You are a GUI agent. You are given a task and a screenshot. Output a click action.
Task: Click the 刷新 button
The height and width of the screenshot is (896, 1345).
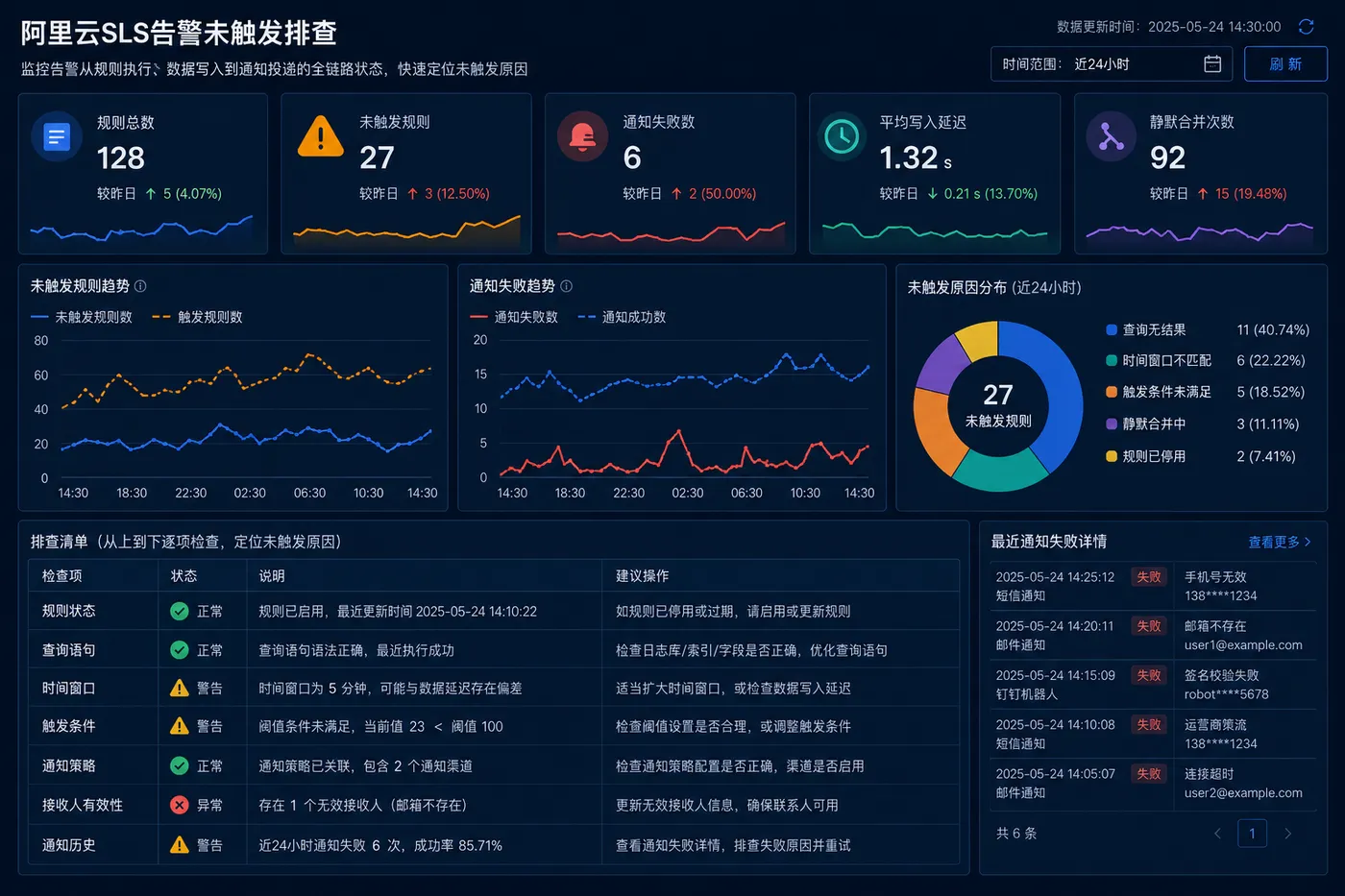coord(1285,64)
